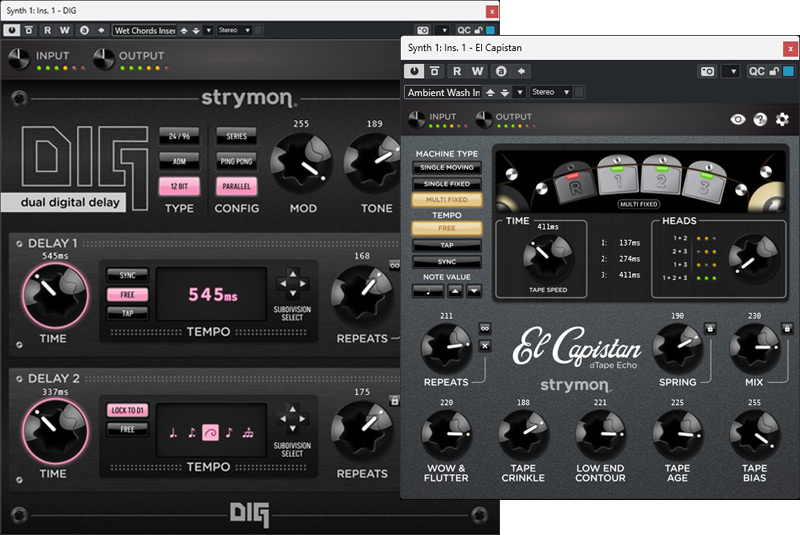Click the Tape Age knob
This screenshot has height=535, width=800.
[677, 434]
